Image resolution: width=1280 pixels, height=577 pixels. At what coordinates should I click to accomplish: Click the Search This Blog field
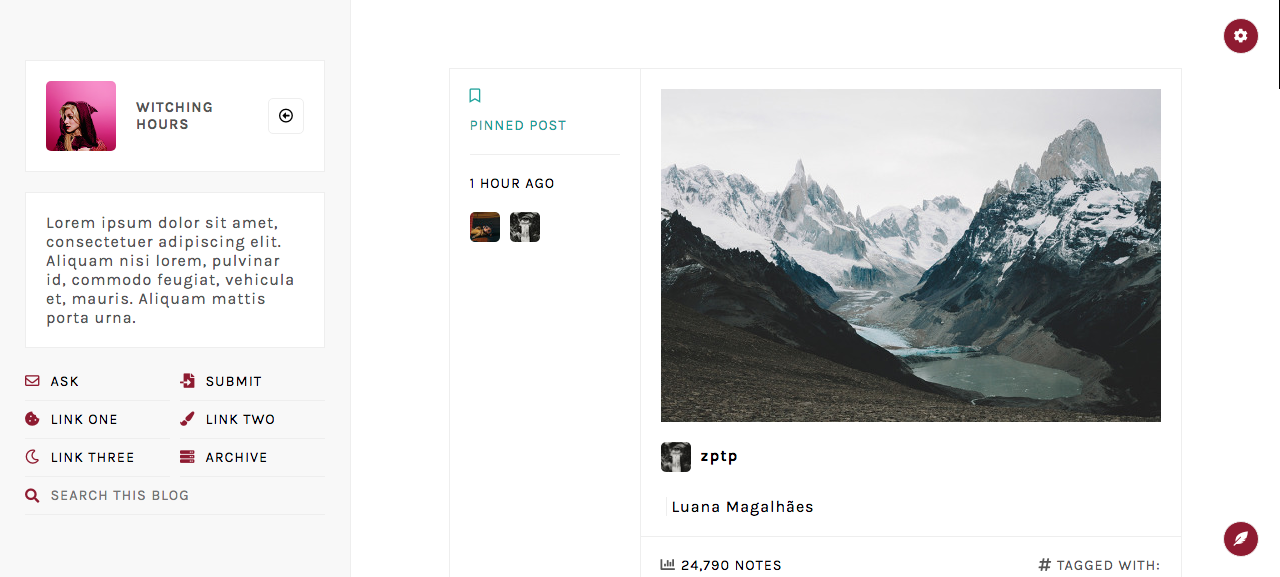pyautogui.click(x=175, y=495)
